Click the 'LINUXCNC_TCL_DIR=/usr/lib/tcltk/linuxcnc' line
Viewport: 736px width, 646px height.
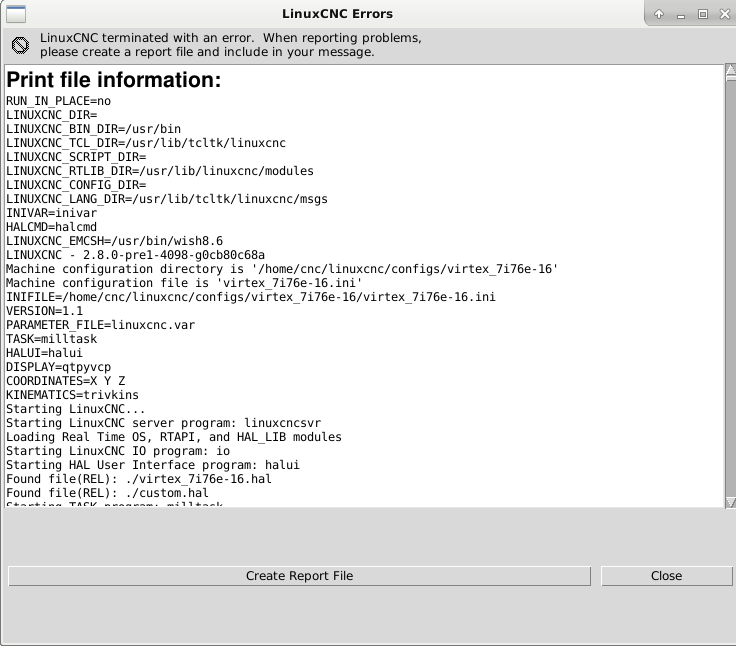(x=146, y=143)
